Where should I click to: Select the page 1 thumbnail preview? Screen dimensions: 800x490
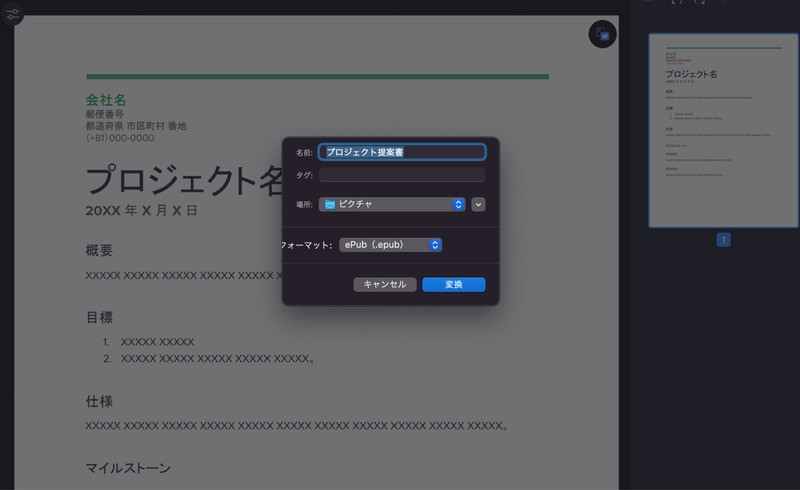pyautogui.click(x=723, y=130)
